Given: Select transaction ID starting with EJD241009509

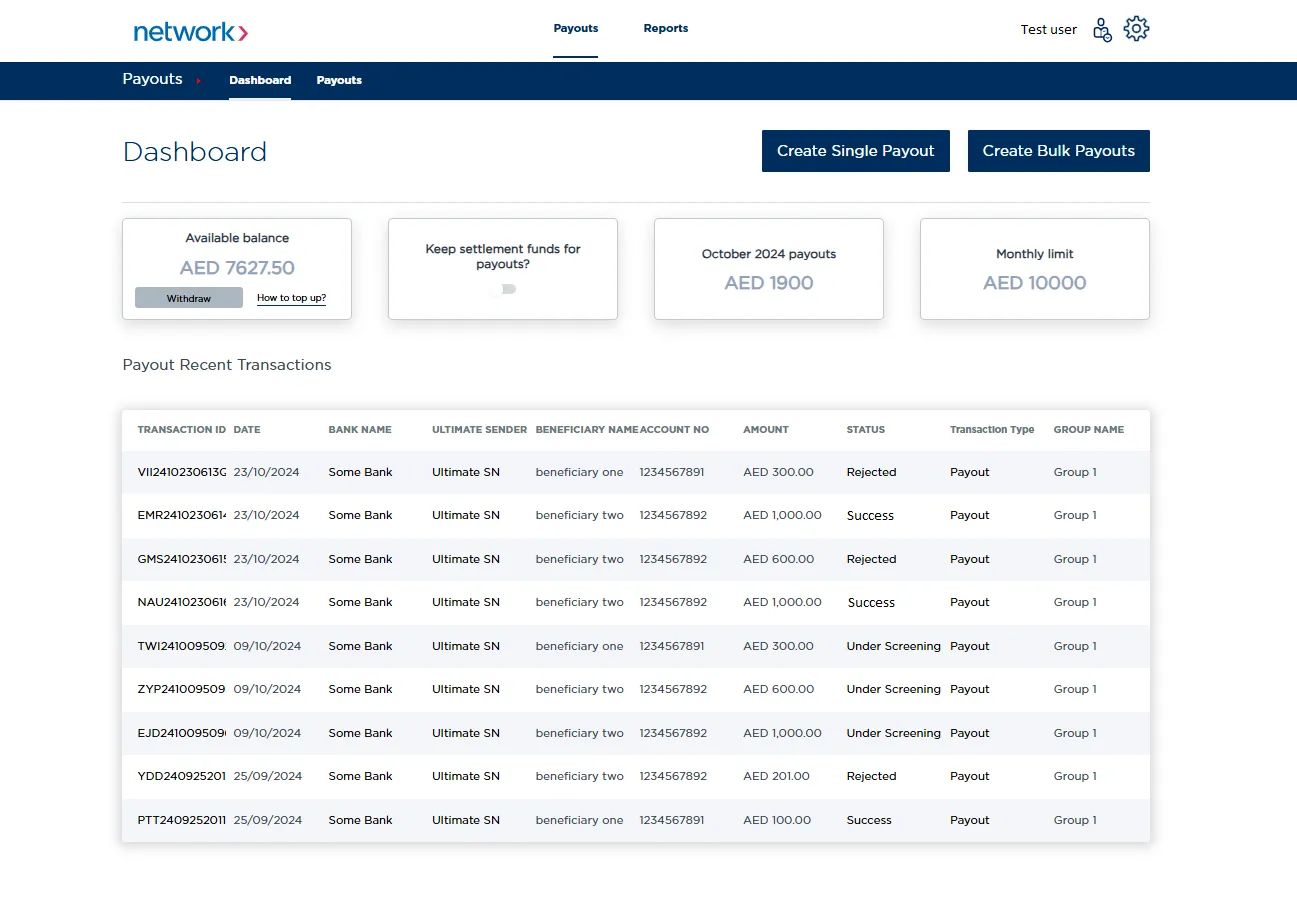Looking at the screenshot, I should (182, 733).
